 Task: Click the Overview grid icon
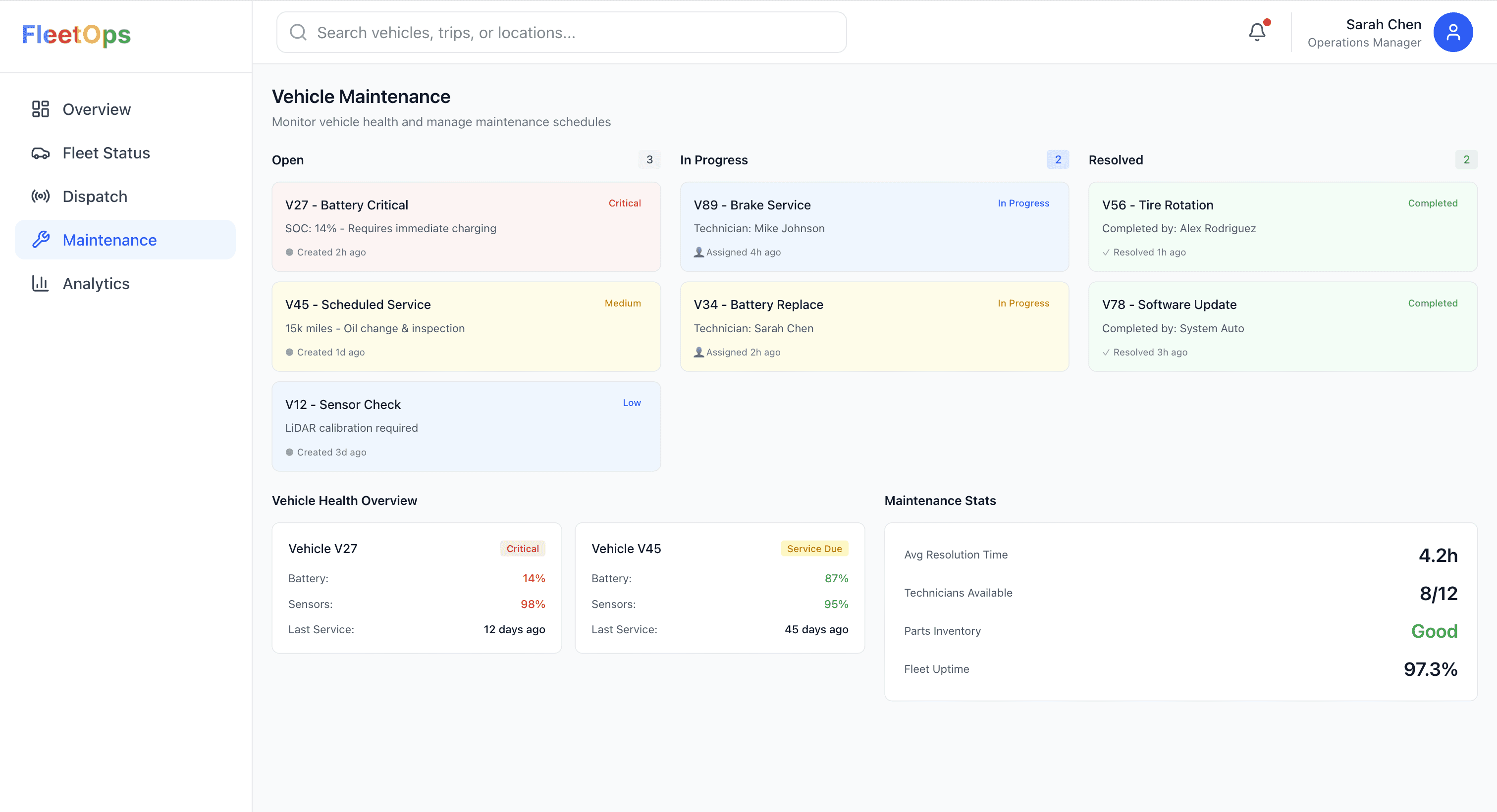(40, 109)
